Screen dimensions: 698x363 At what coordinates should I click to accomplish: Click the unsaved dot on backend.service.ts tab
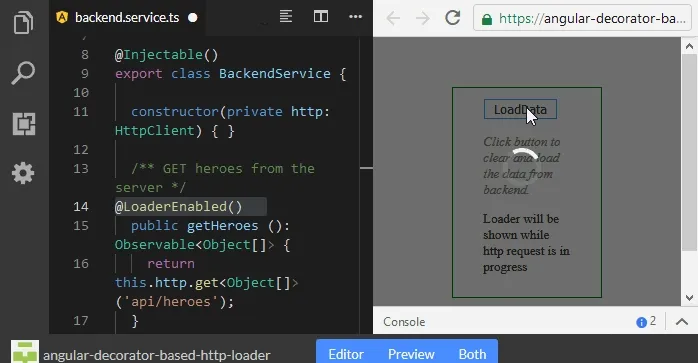[193, 18]
